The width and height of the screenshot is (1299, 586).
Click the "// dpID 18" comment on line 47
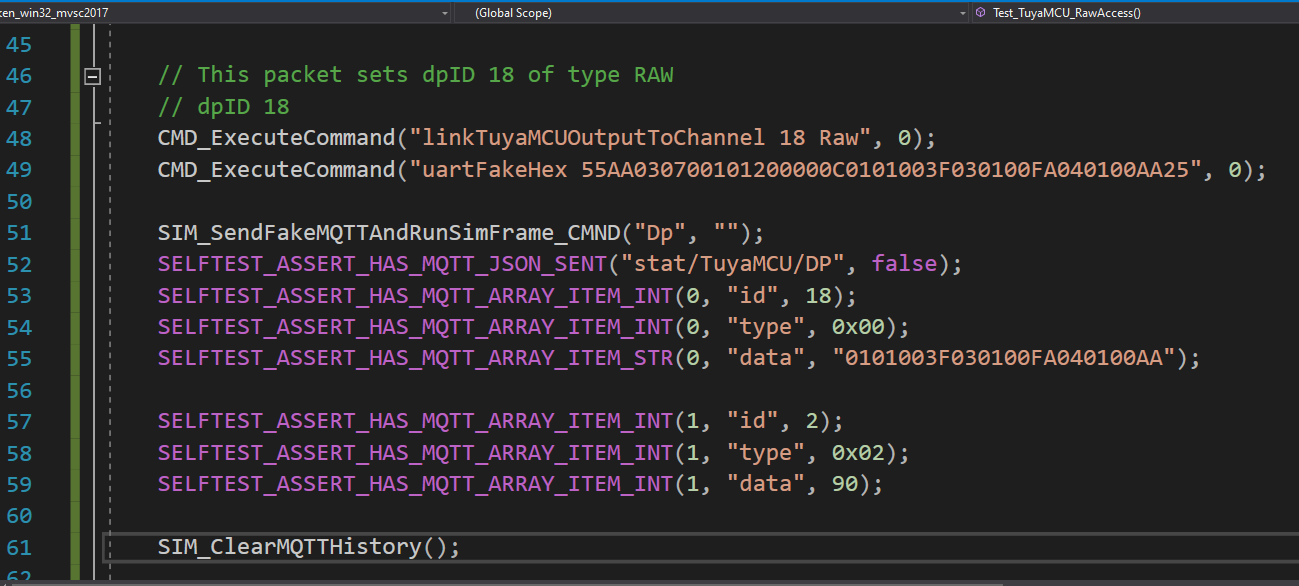coord(223,107)
